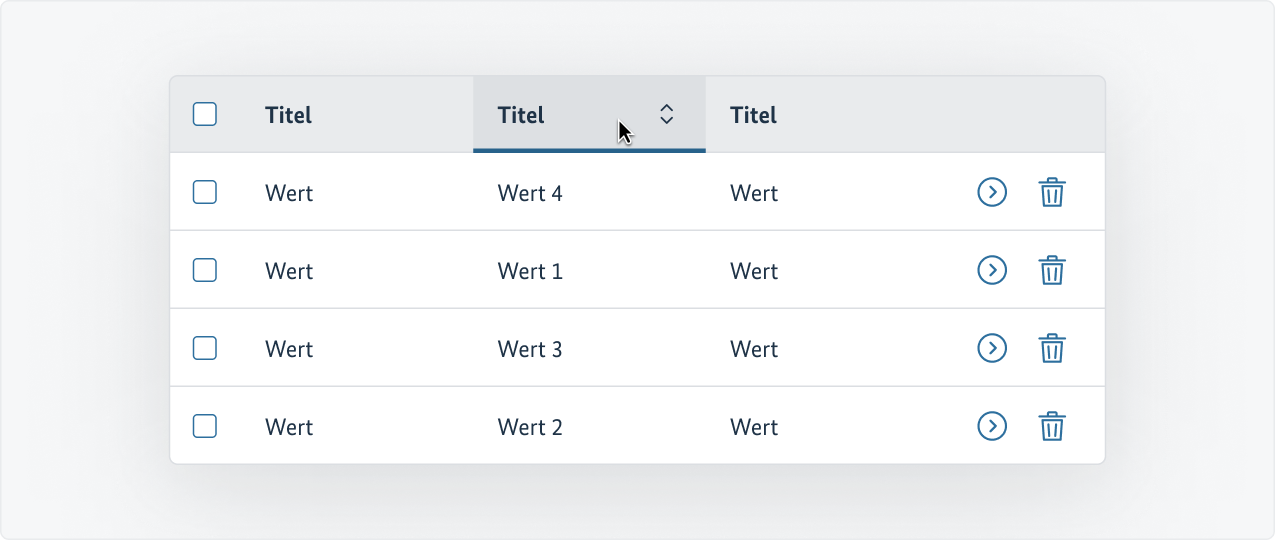Click the Wert 2 cell
The image size is (1275, 540).
tap(530, 427)
